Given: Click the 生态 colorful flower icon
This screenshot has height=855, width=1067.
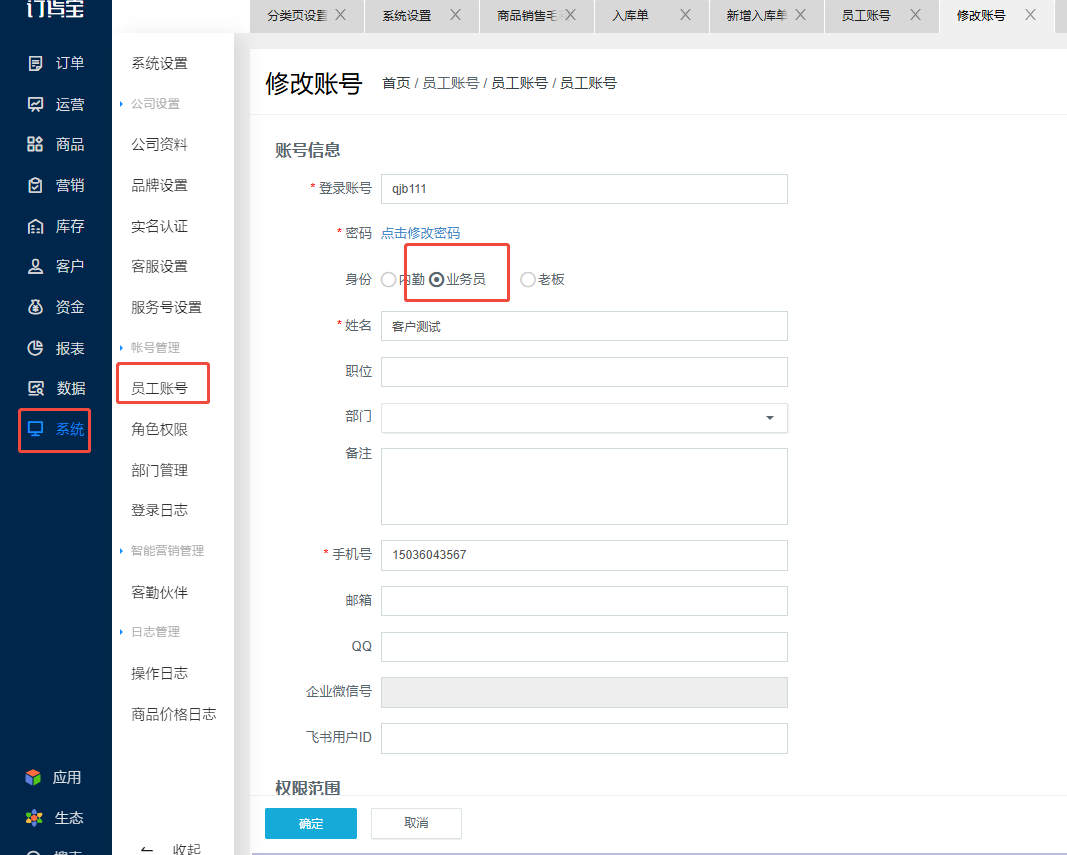Looking at the screenshot, I should (33, 818).
